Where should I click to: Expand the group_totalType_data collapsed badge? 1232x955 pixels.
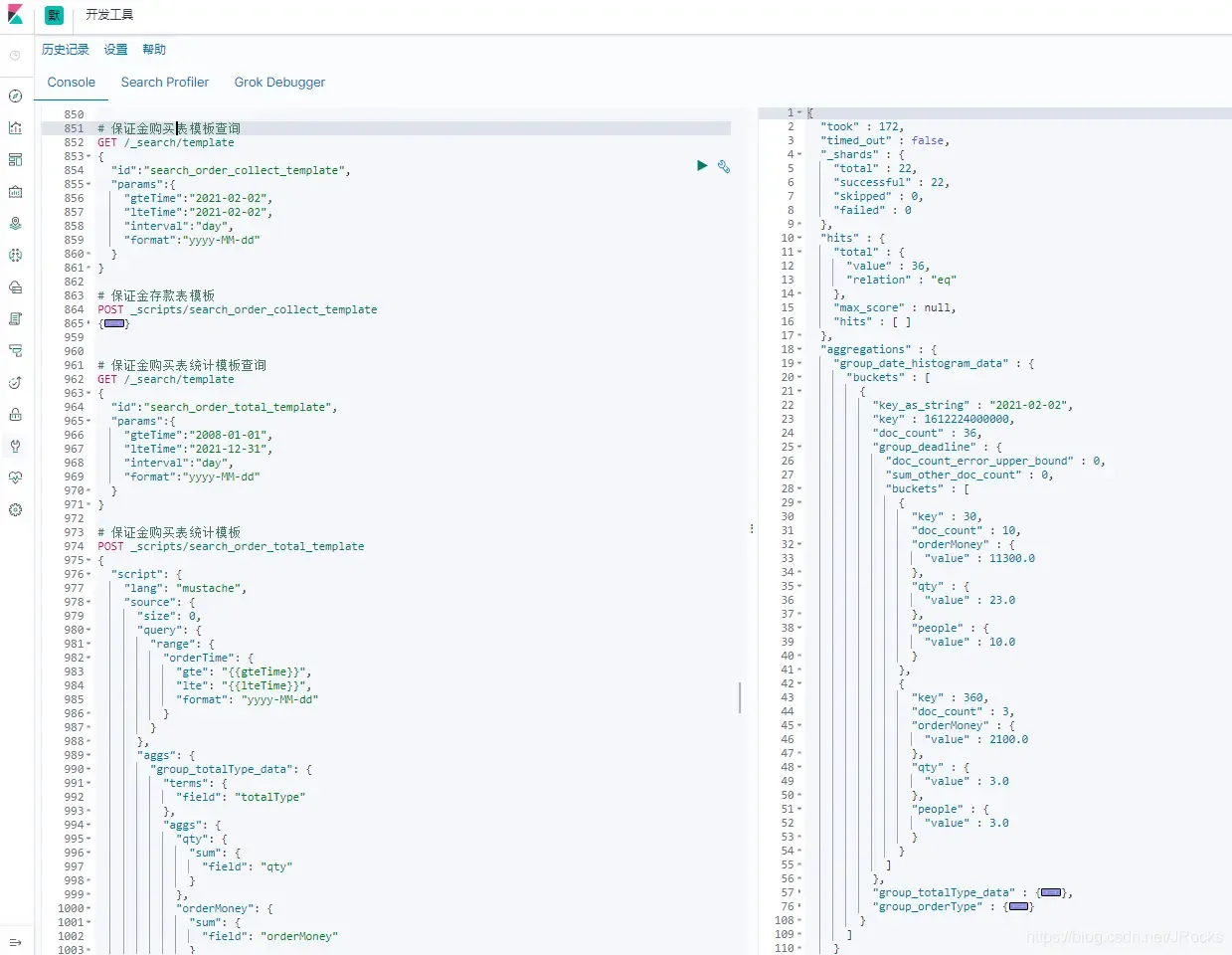(x=1051, y=892)
